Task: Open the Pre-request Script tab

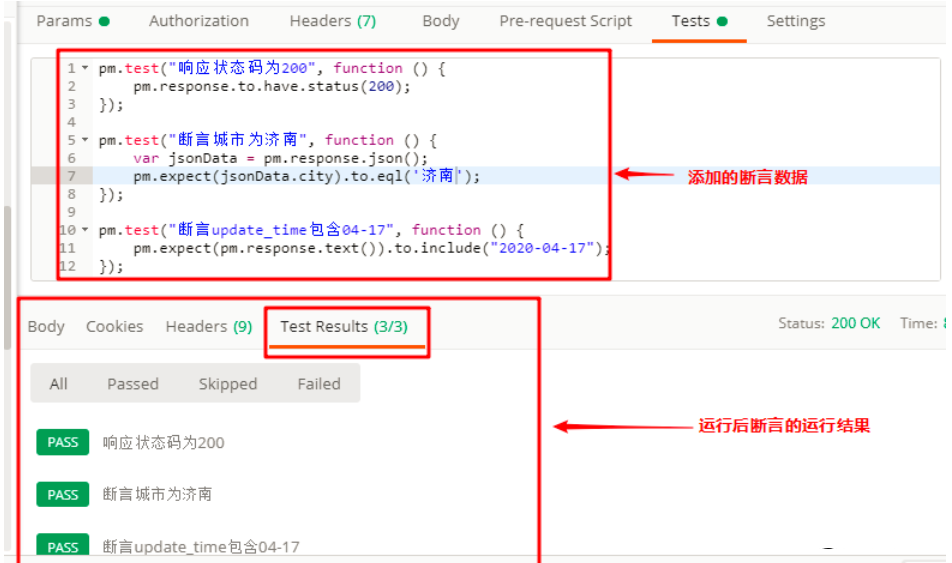Action: 565,21
